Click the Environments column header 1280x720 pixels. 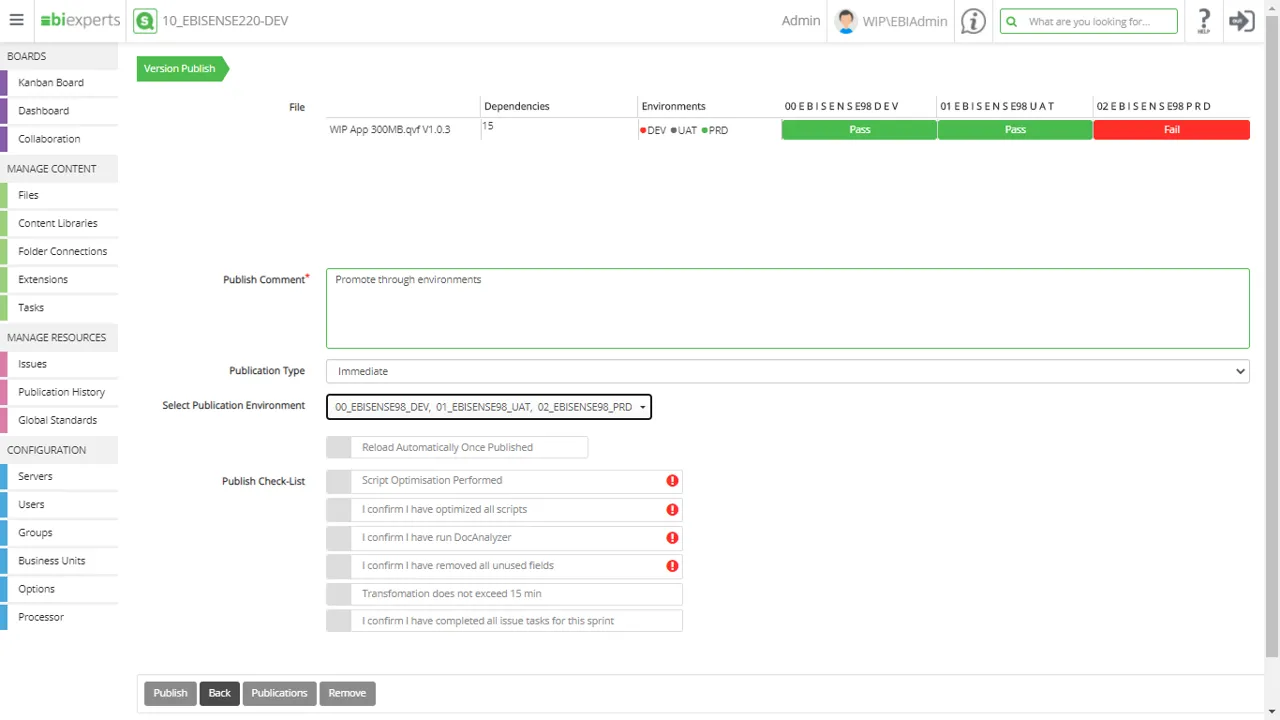tap(673, 106)
